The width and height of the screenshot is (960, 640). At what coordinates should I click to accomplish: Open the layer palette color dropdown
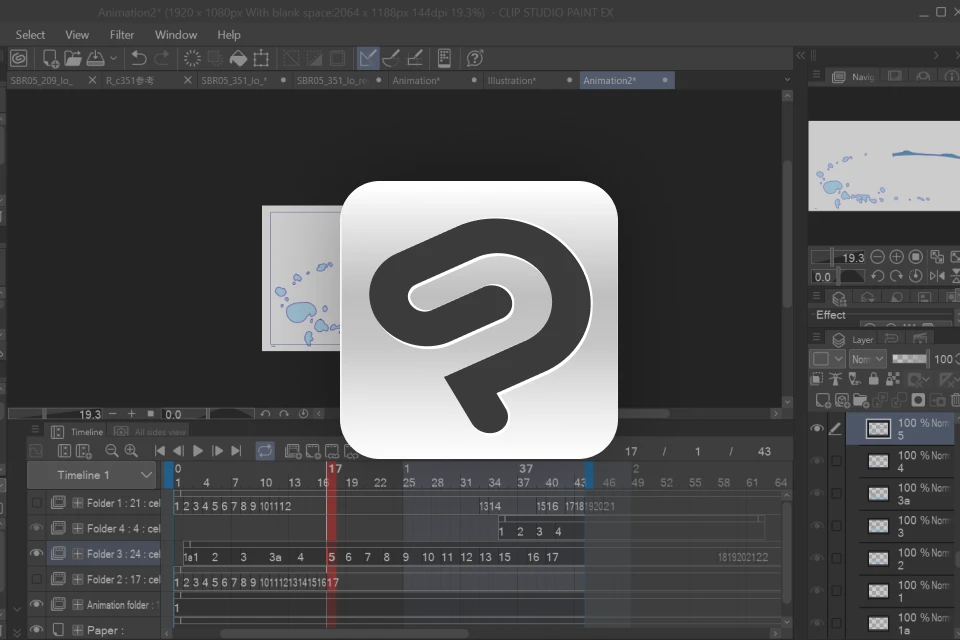[x=828, y=359]
